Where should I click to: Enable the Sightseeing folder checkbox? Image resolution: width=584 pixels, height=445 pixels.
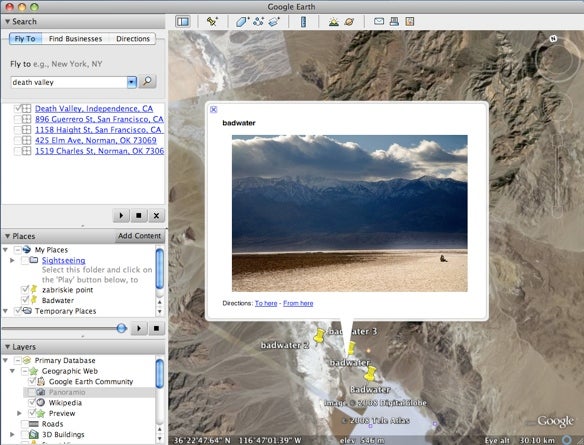[25, 260]
